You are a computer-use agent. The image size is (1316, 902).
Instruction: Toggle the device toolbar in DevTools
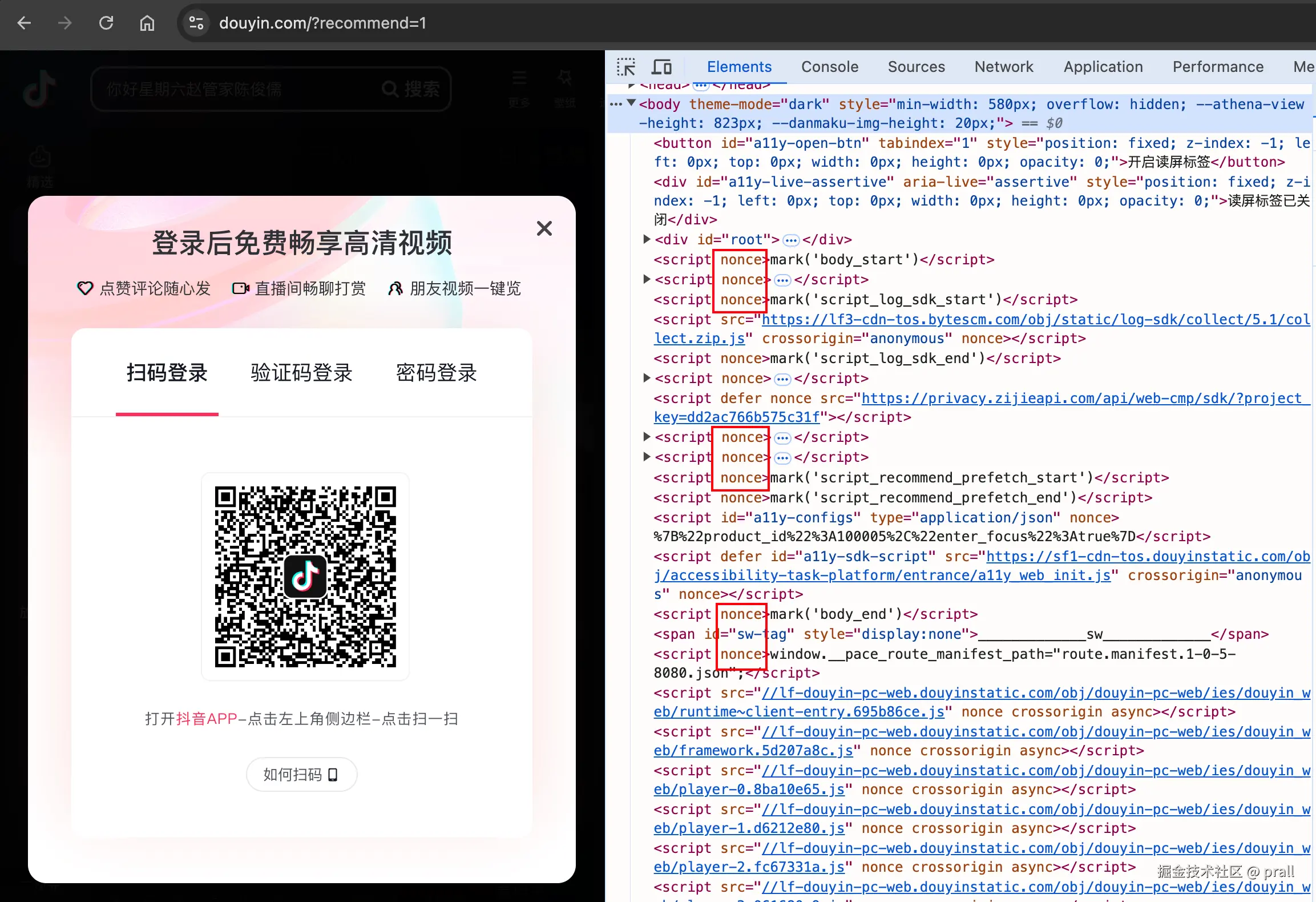(x=661, y=67)
